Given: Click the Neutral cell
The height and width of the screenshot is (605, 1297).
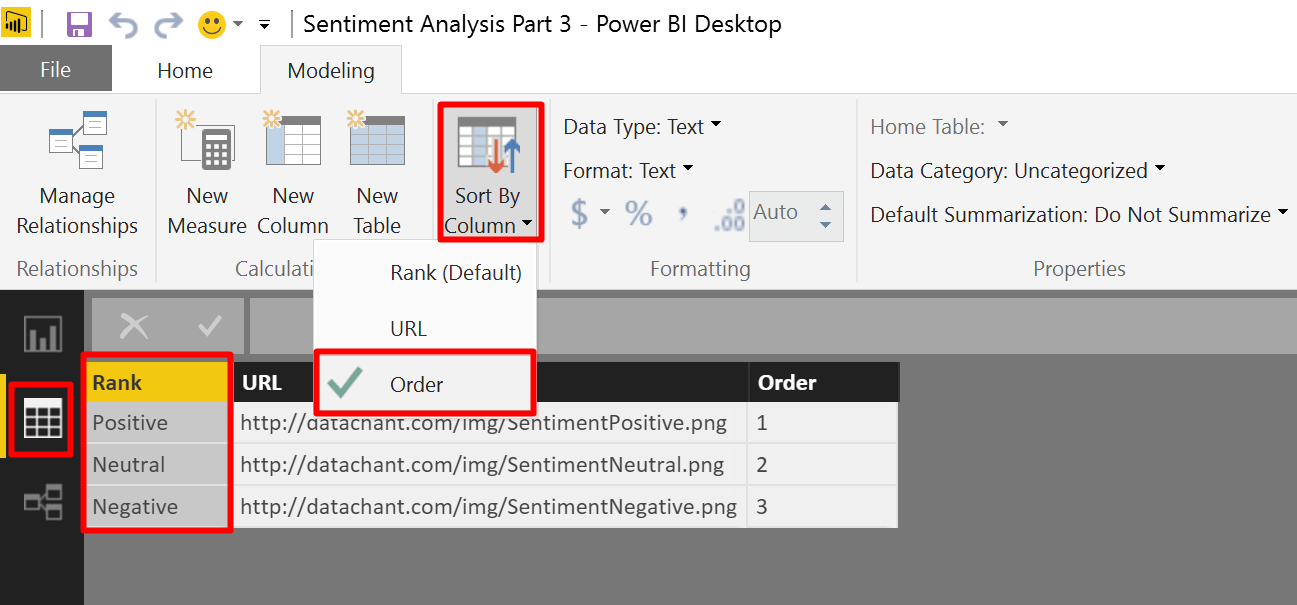Looking at the screenshot, I should (x=158, y=465).
